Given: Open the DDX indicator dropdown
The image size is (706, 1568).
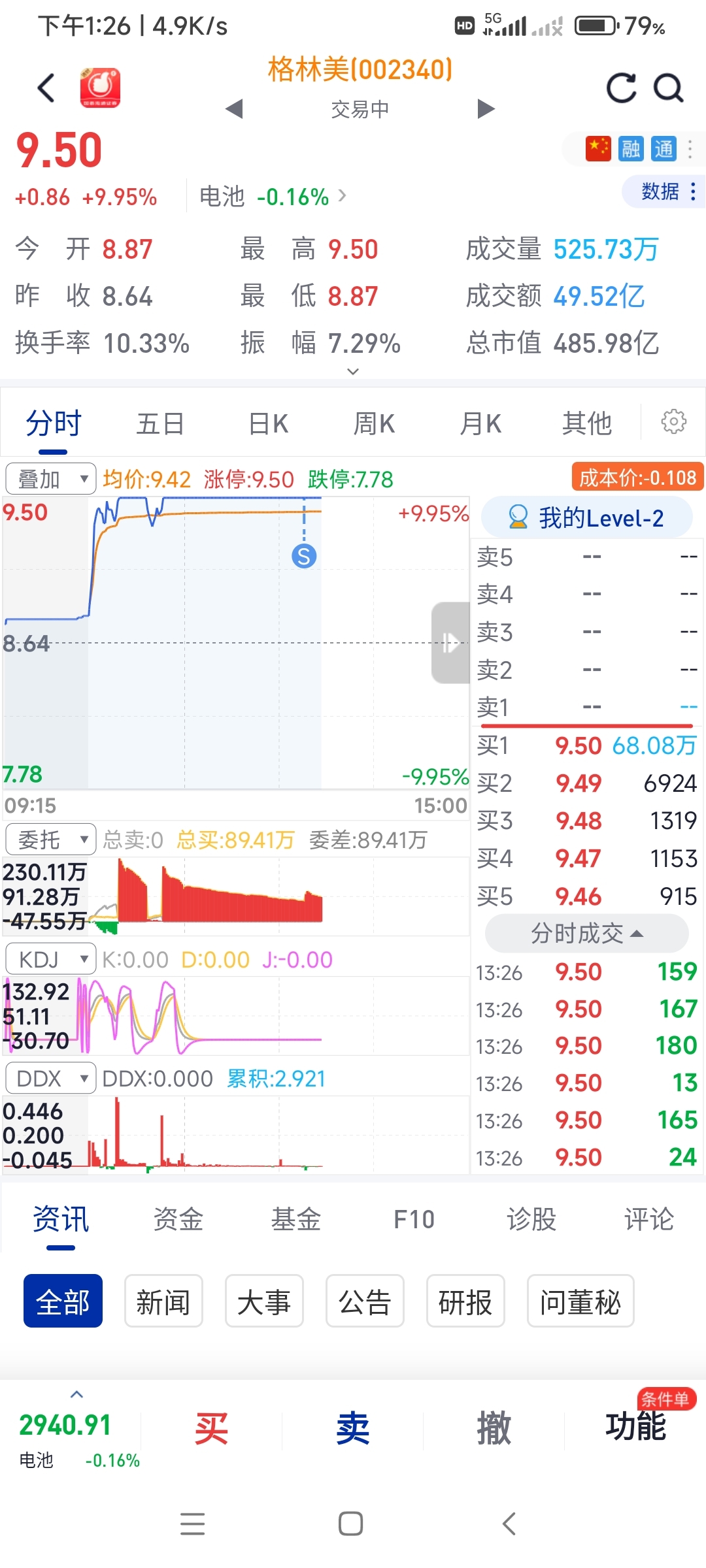Looking at the screenshot, I should 50,1078.
